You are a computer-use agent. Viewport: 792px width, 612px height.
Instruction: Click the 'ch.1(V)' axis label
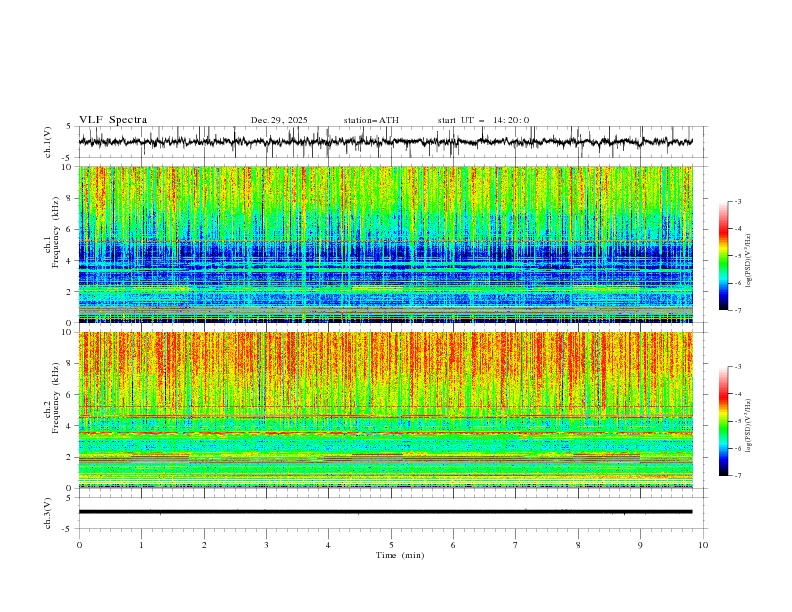point(48,142)
